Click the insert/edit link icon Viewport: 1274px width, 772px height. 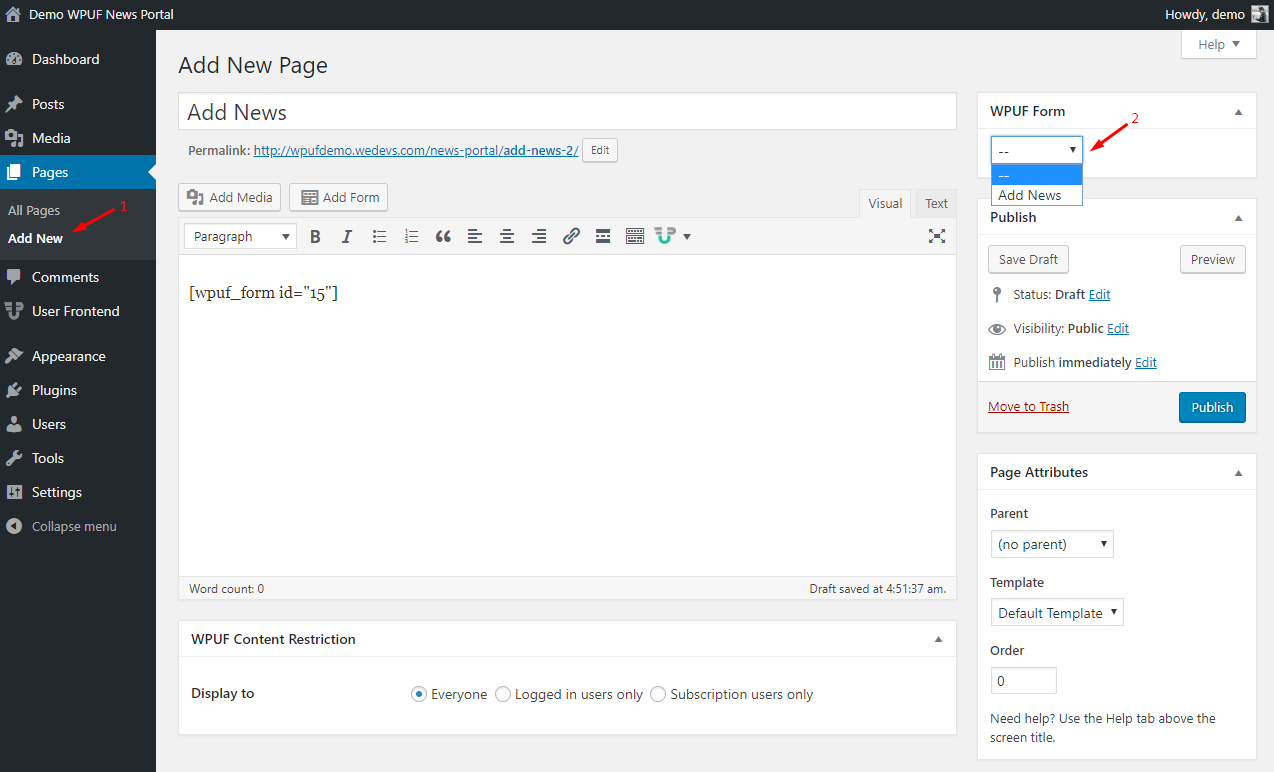pyautogui.click(x=571, y=237)
